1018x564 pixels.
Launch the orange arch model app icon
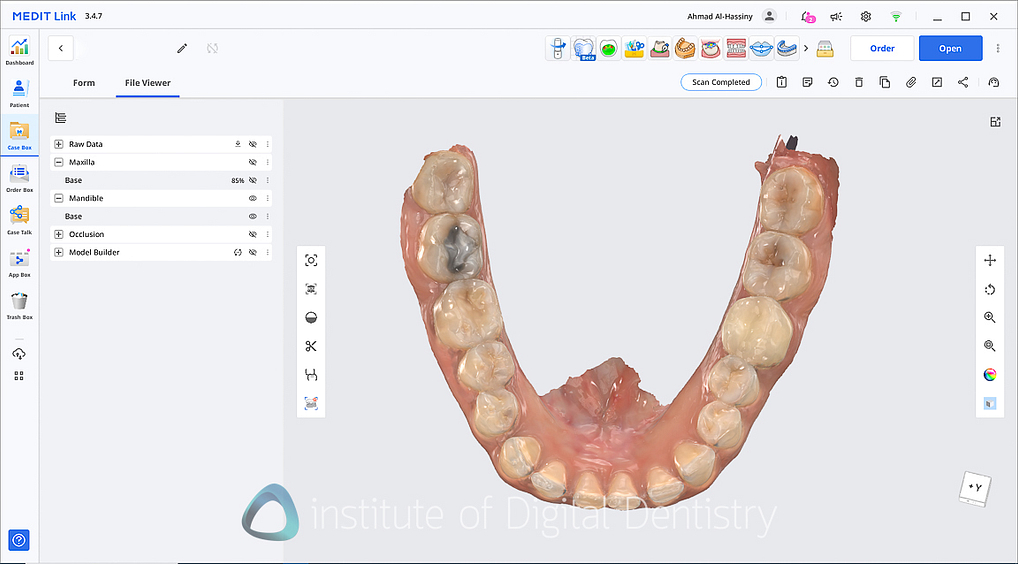tap(685, 49)
